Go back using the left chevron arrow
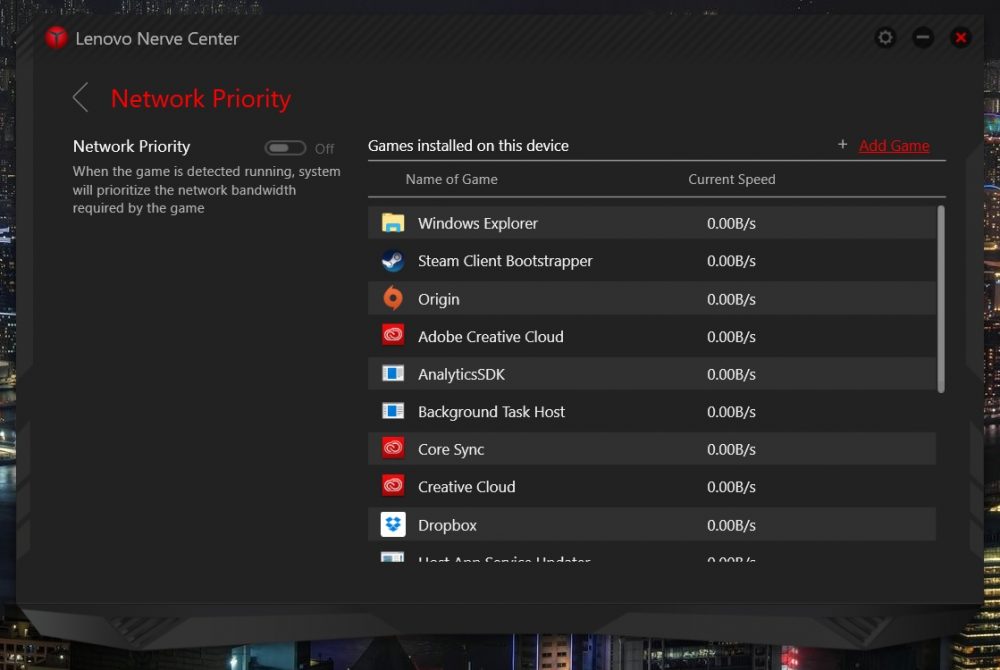The image size is (1000, 670). [x=80, y=98]
